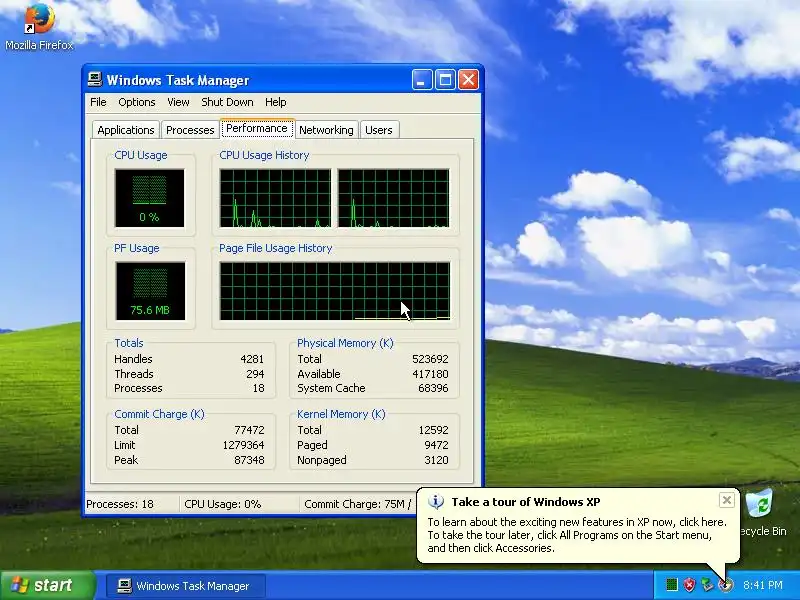Viewport: 800px width, 600px height.
Task: Click status bar Commit Charge: 75M
Action: point(357,504)
